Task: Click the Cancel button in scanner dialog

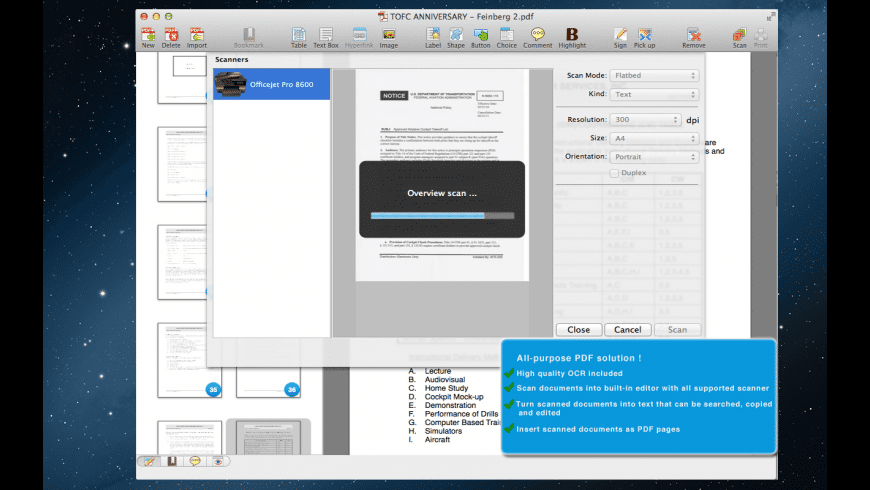Action: (x=628, y=330)
